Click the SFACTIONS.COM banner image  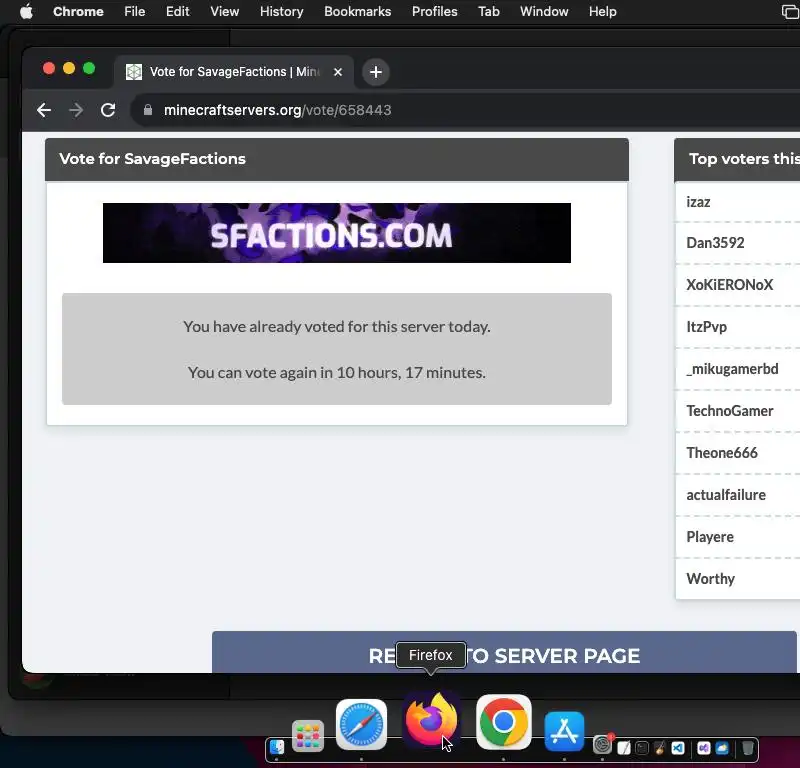tap(337, 233)
